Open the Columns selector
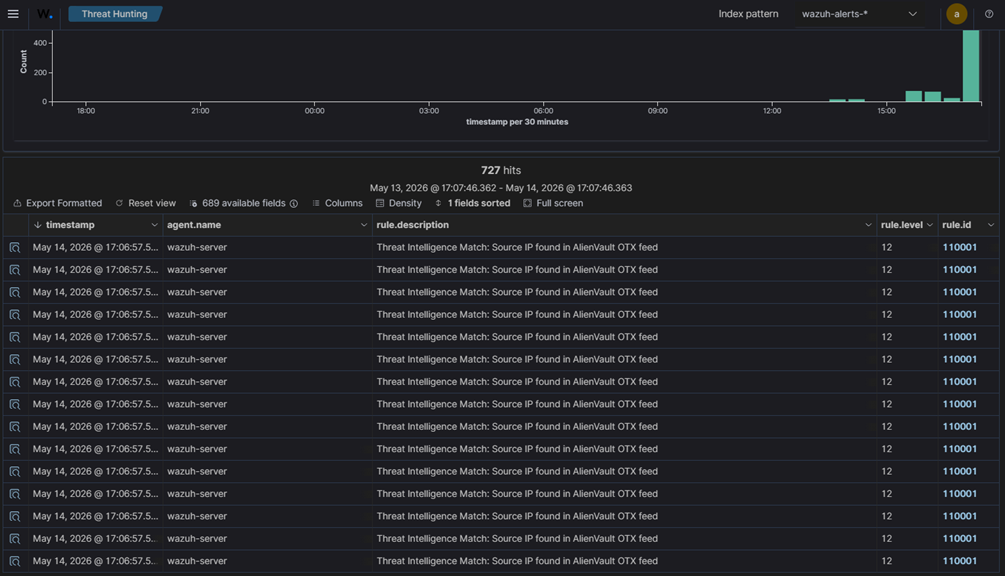The width and height of the screenshot is (1005, 576). [x=337, y=203]
